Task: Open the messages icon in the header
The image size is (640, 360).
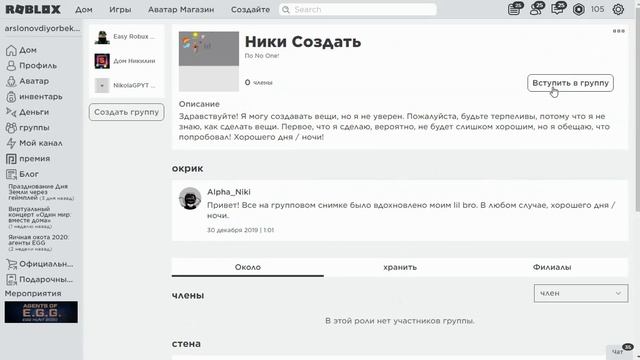Action: (x=557, y=9)
